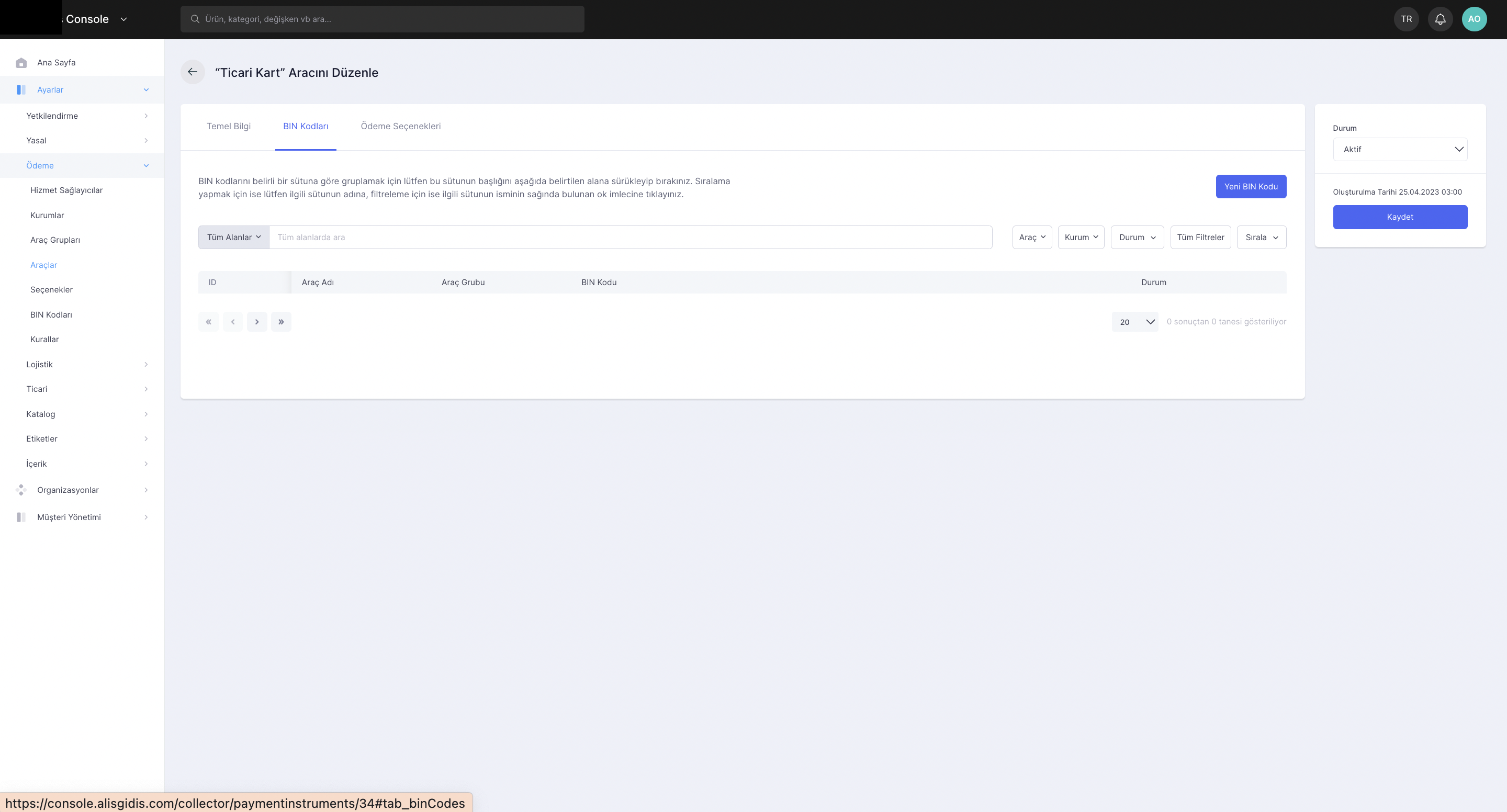Viewport: 1507px width, 812px height.
Task: Click the Ayarlar settings icon
Action: 21,89
